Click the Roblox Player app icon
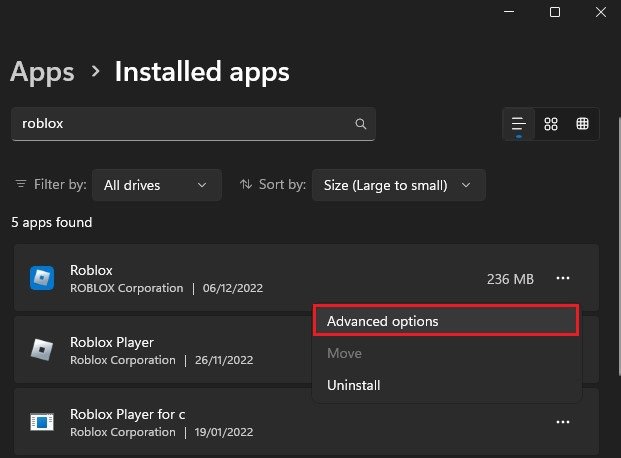The image size is (621, 458). (42, 349)
